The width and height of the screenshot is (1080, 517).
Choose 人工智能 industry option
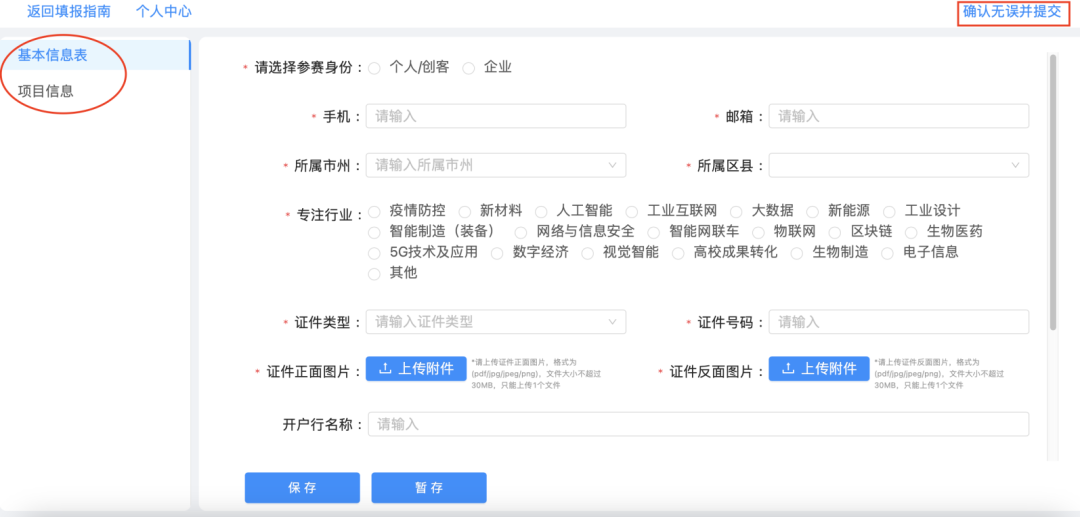(541, 211)
